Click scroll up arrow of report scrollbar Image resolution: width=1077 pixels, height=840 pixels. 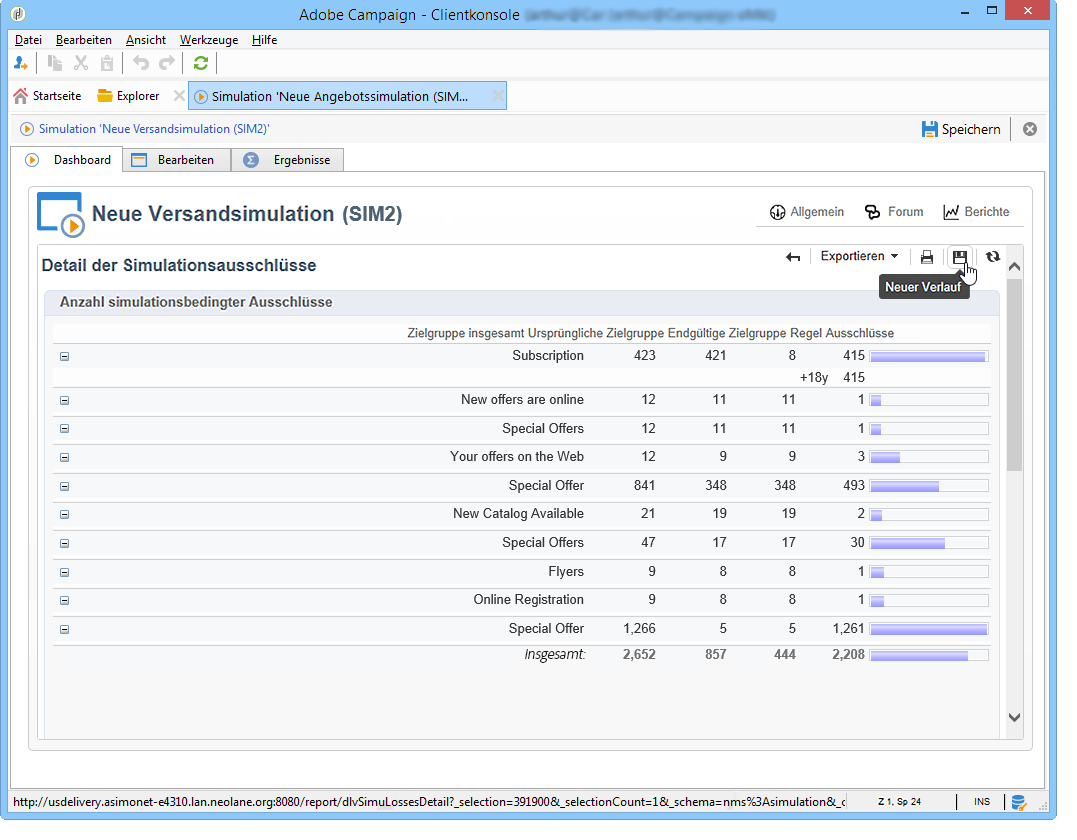(1014, 266)
